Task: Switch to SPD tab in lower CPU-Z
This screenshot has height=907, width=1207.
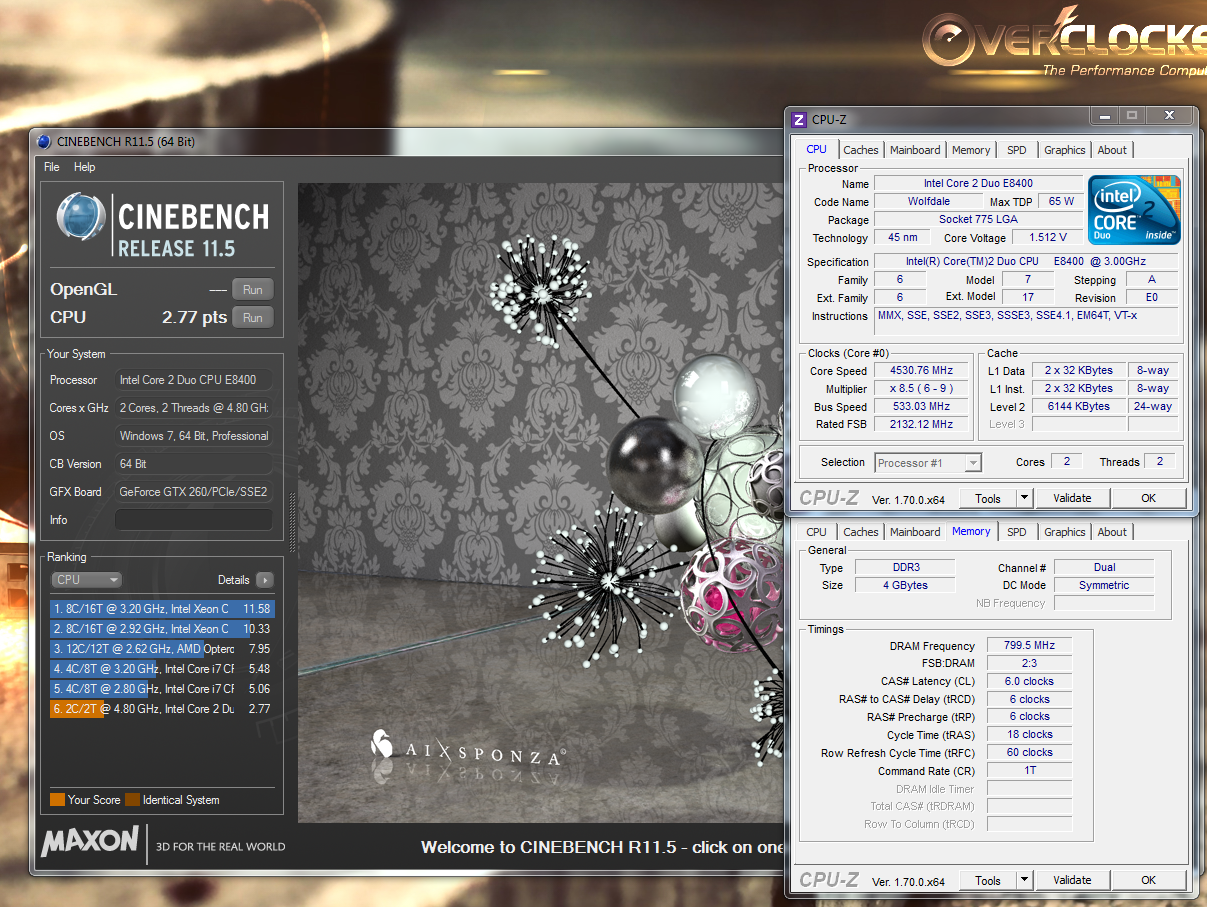Action: click(x=1017, y=532)
